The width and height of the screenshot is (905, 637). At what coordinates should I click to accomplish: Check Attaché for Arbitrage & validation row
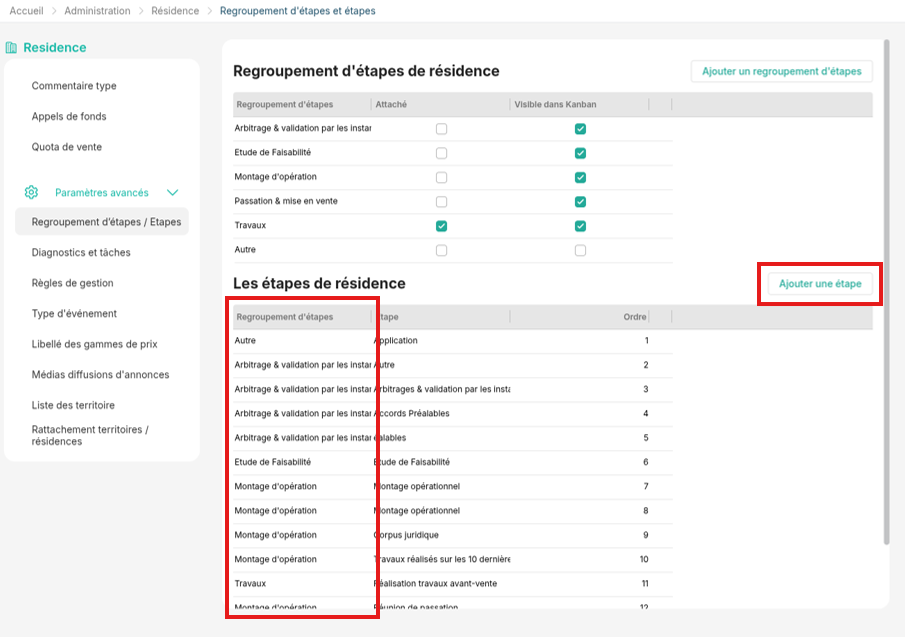click(442, 129)
